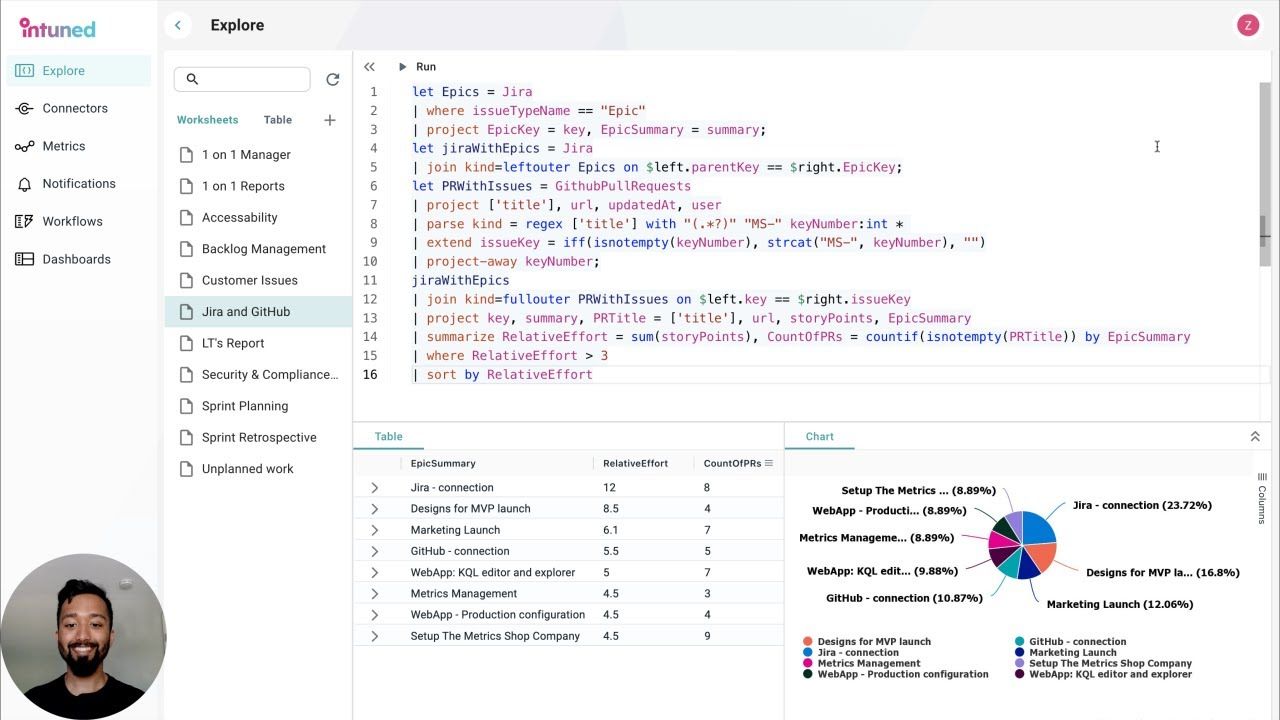This screenshot has height=720, width=1280.
Task: Expand the Jira - connection result row
Action: (x=375, y=487)
